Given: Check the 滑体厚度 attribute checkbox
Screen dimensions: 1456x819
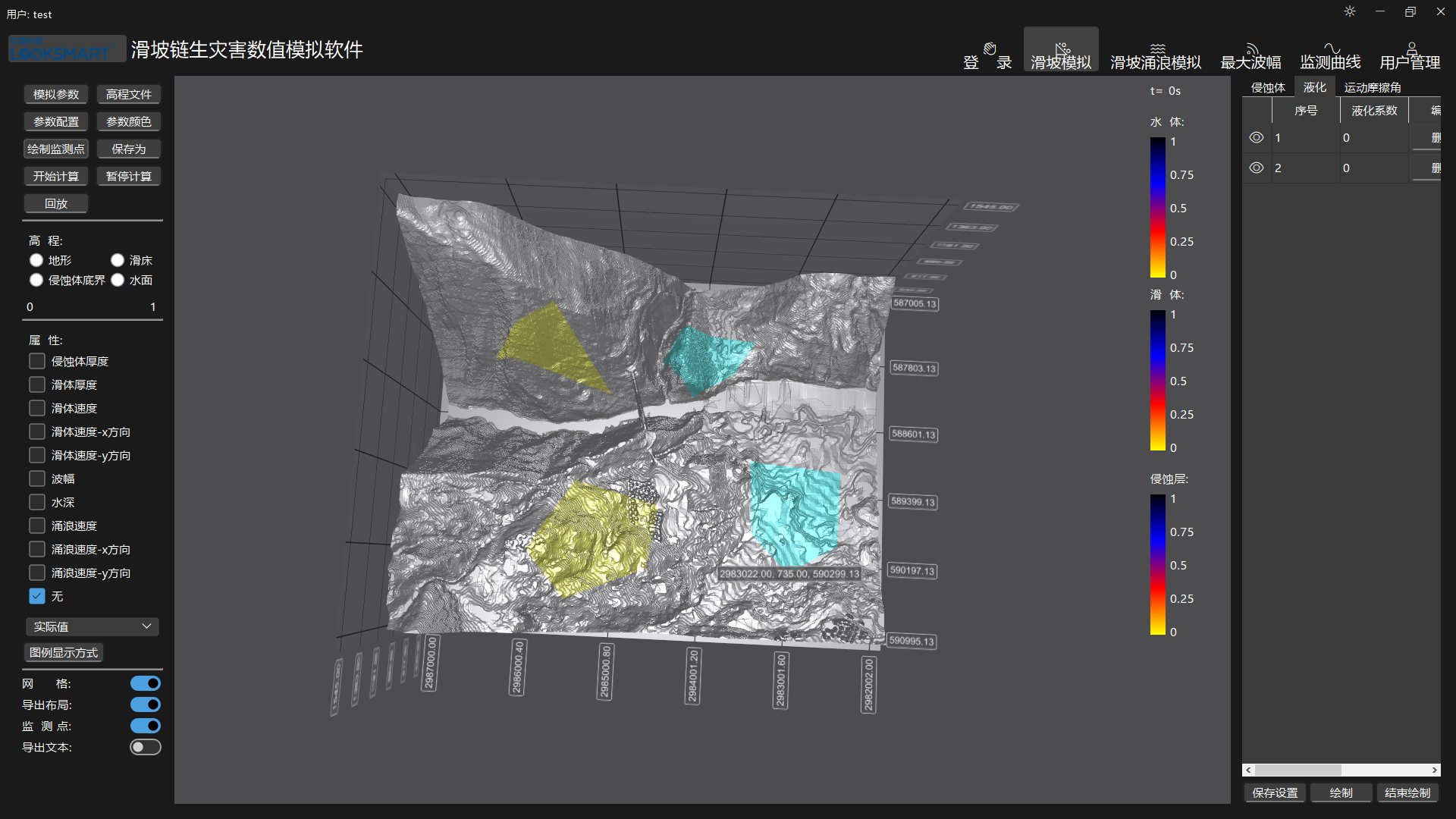Looking at the screenshot, I should (37, 385).
